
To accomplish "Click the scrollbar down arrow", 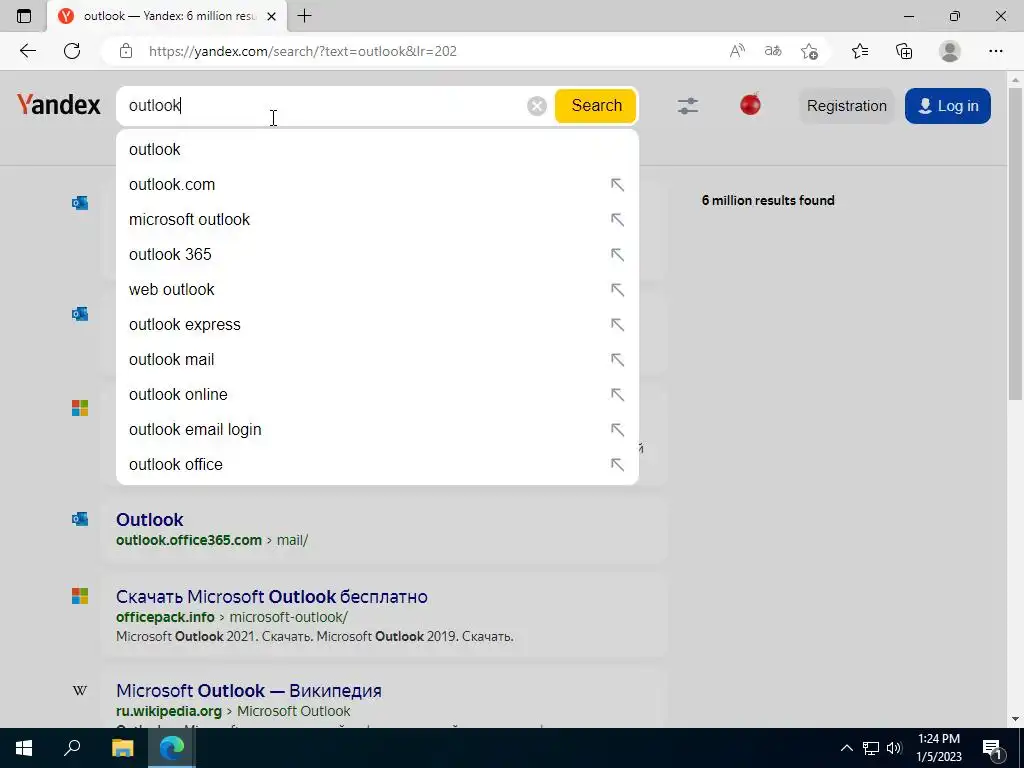I will coord(1015,719).
